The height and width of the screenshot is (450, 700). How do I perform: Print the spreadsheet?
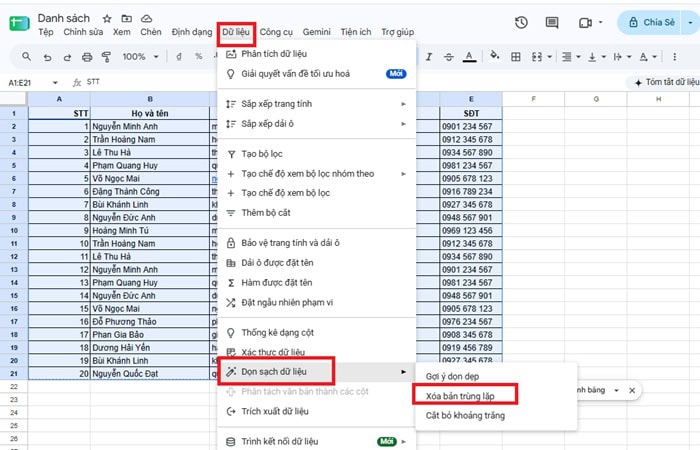[x=87, y=57]
